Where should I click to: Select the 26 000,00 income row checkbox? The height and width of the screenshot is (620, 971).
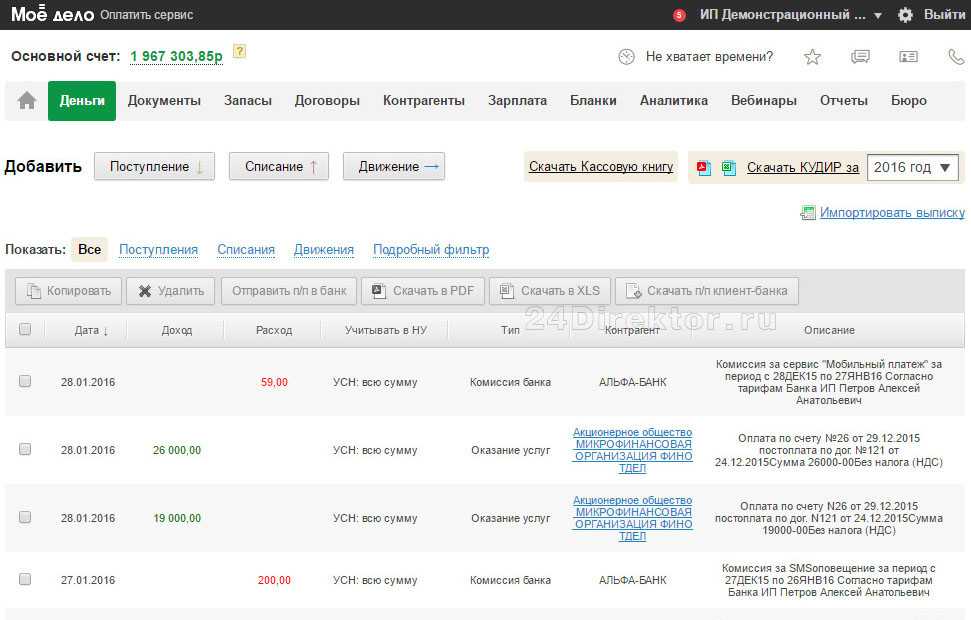pyautogui.click(x=25, y=450)
